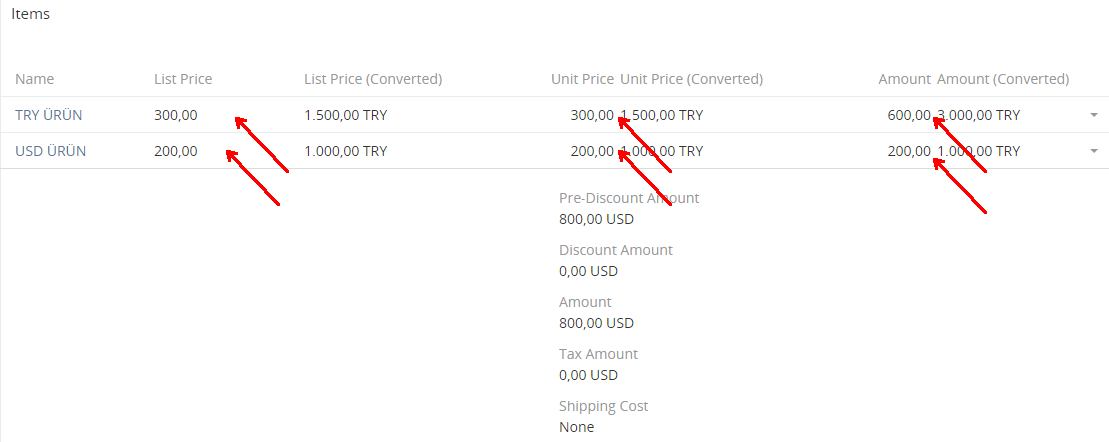Click the Unit Price column header

[x=582, y=79]
